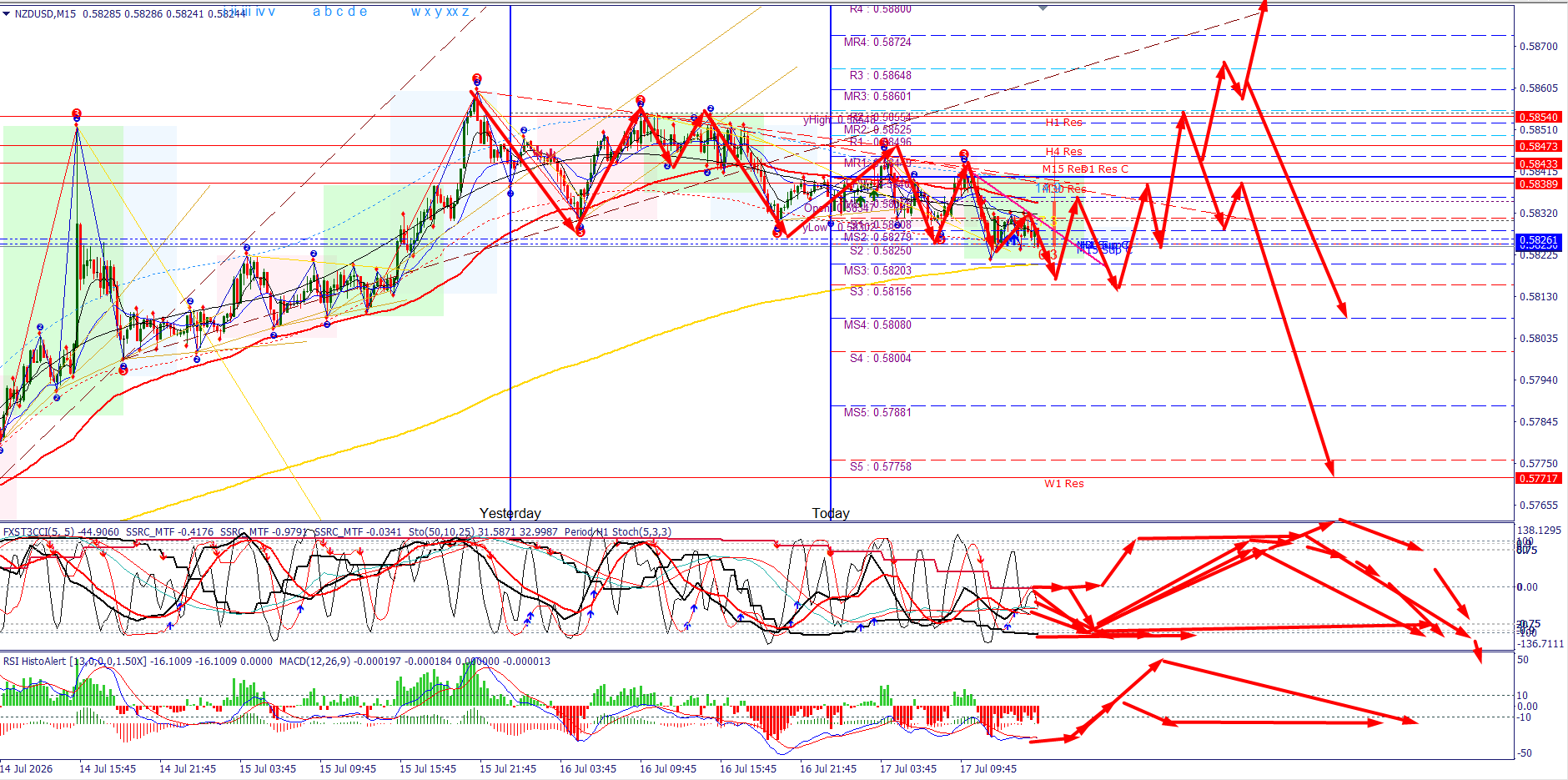This screenshot has height=780, width=1568.
Task: Select the 'Period_H1 Stoch(5,3,3)' indicator label
Action: coord(617,532)
